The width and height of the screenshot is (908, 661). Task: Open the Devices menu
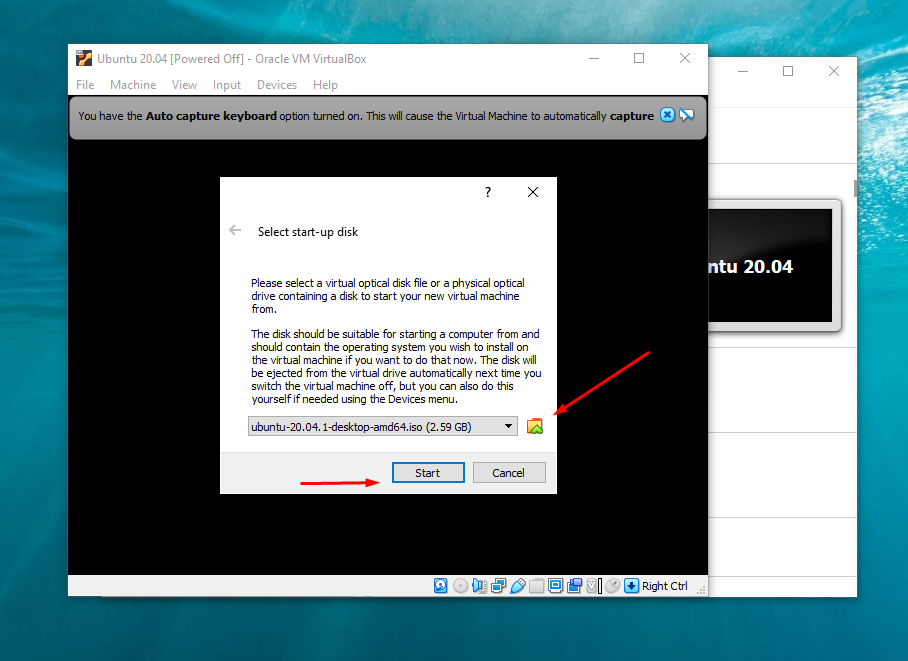coord(277,85)
